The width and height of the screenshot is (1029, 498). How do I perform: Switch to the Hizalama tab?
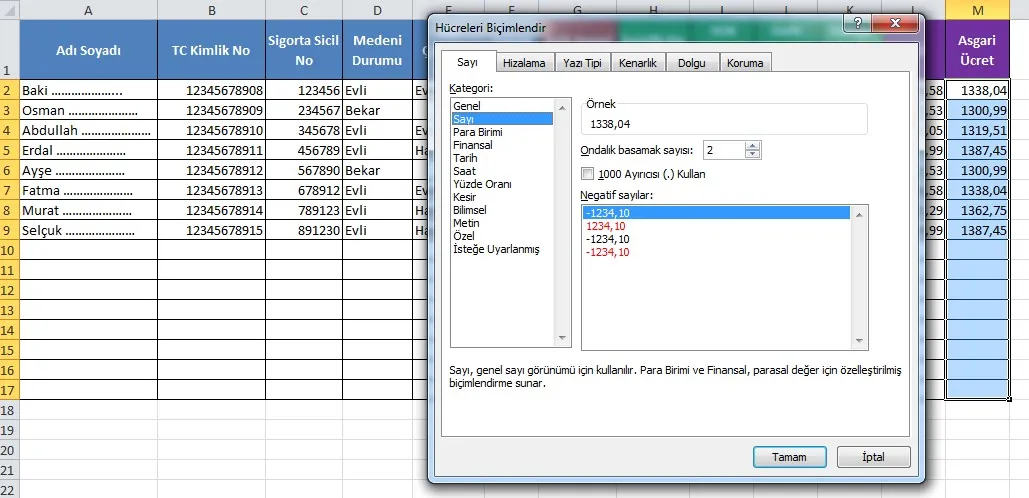pos(524,63)
